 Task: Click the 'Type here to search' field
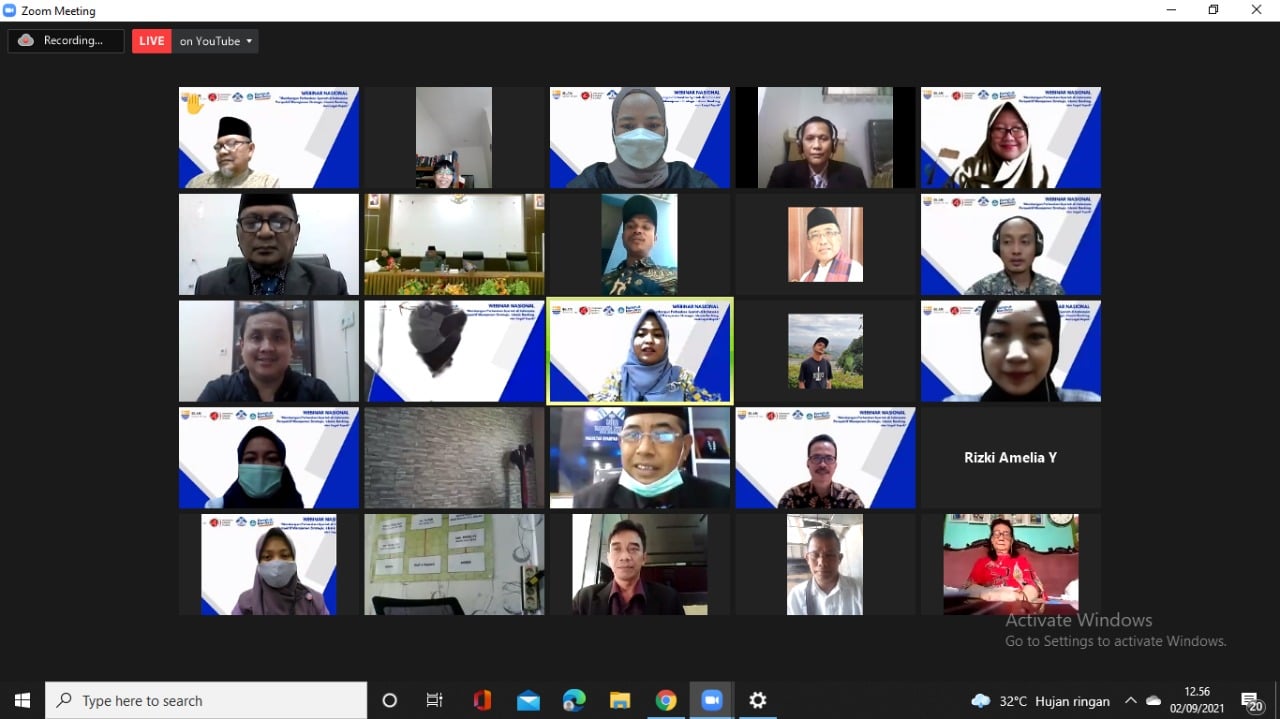[200, 700]
